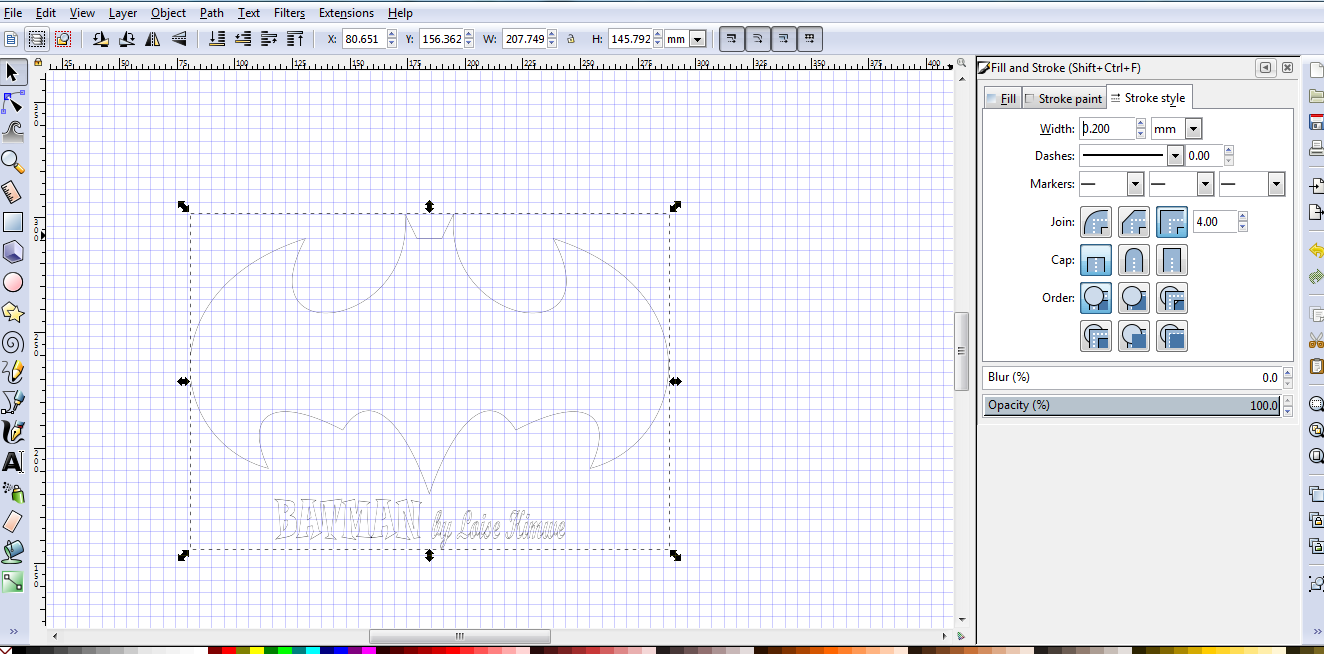The image size is (1324, 654).
Task: Toggle scaling rounded rectangle corners
Action: (x=758, y=39)
